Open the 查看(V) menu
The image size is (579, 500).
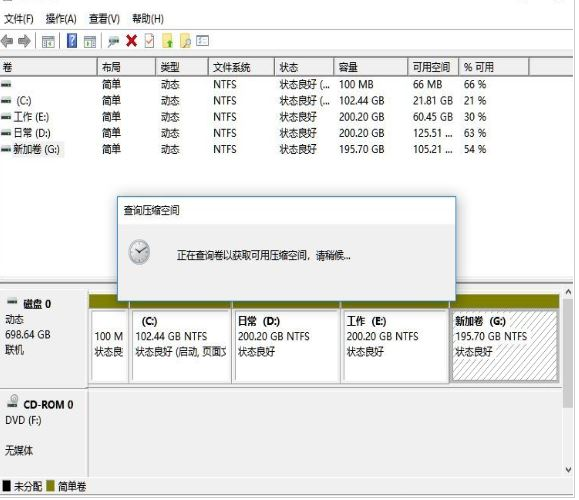pyautogui.click(x=105, y=19)
